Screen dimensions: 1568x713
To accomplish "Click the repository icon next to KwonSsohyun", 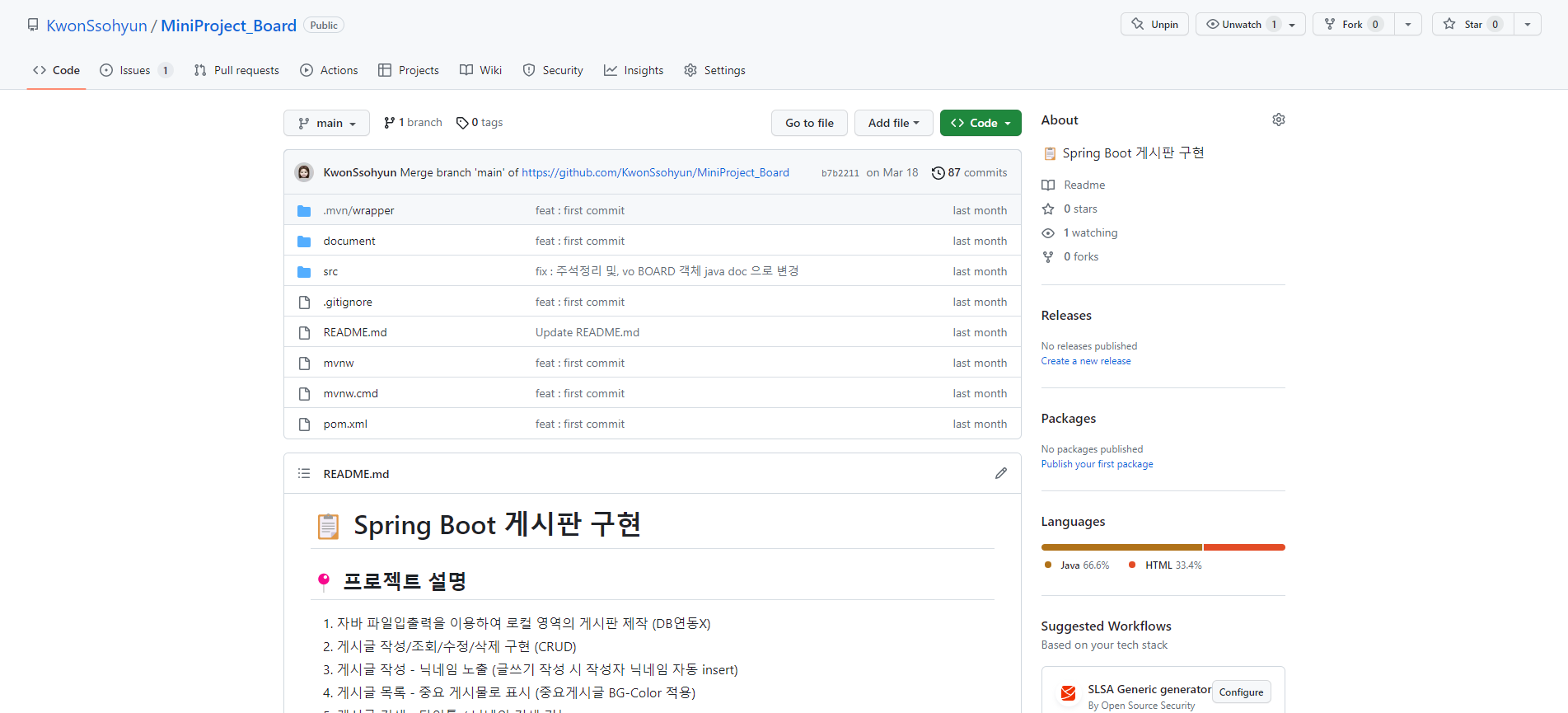I will (33, 25).
